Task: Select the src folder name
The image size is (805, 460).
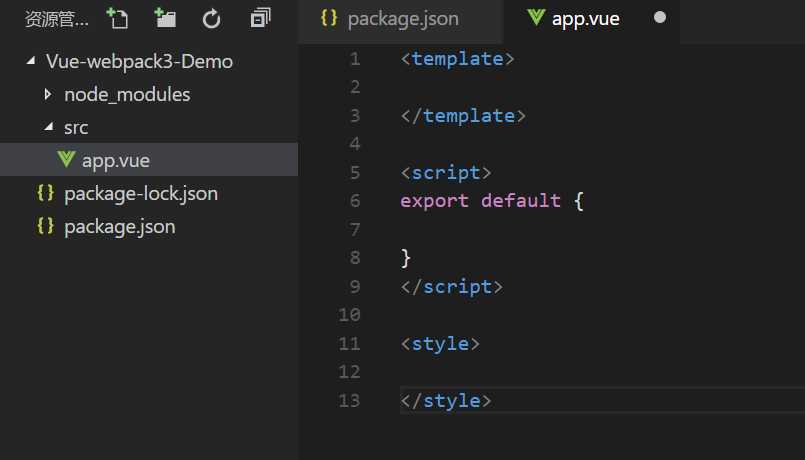Action: (x=76, y=128)
